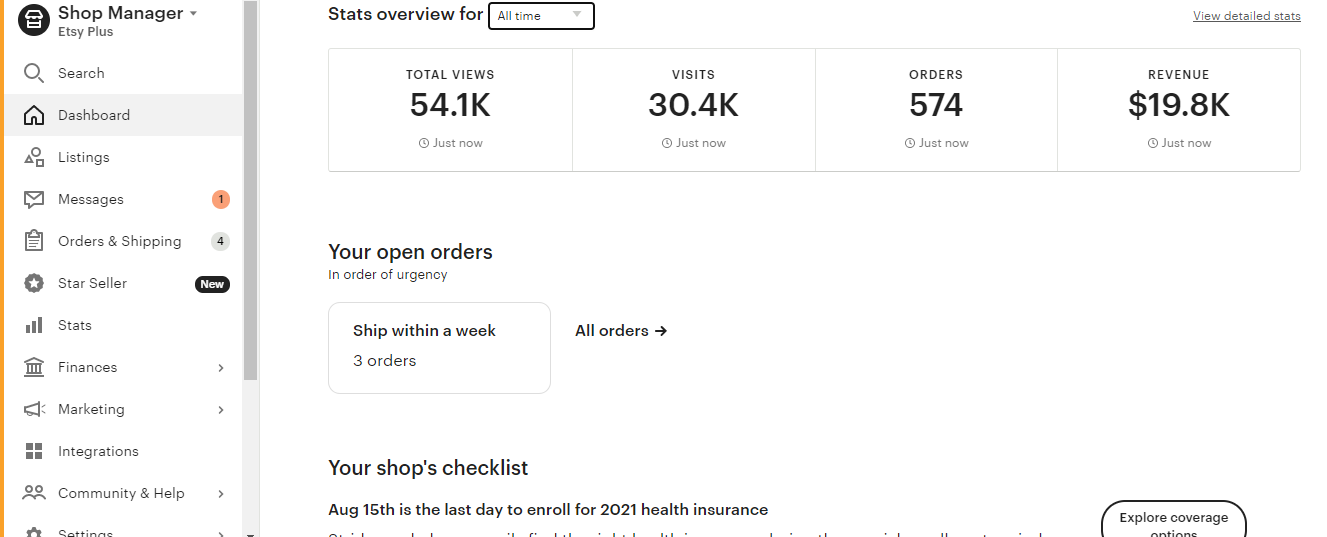The width and height of the screenshot is (1327, 537).
Task: Open Messages envelope icon
Action: coord(34,199)
